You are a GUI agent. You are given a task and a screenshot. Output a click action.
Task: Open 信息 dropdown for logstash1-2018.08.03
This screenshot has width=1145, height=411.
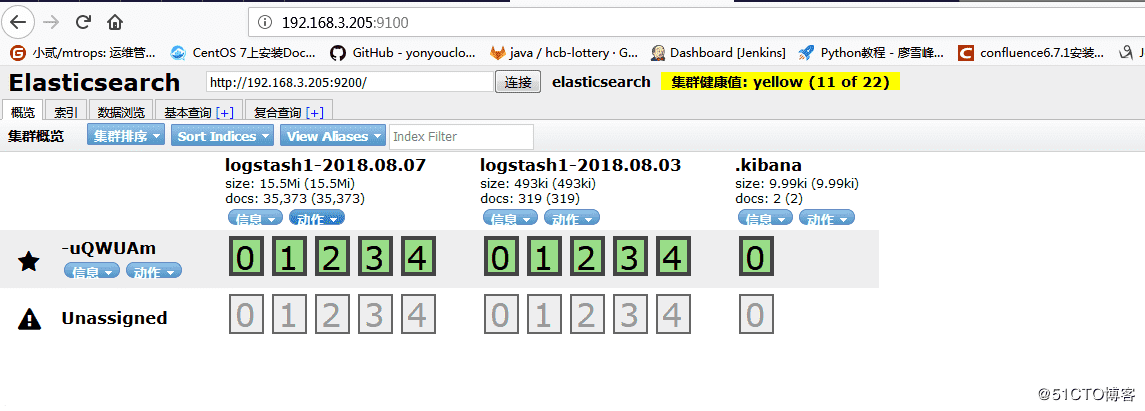[x=510, y=218]
